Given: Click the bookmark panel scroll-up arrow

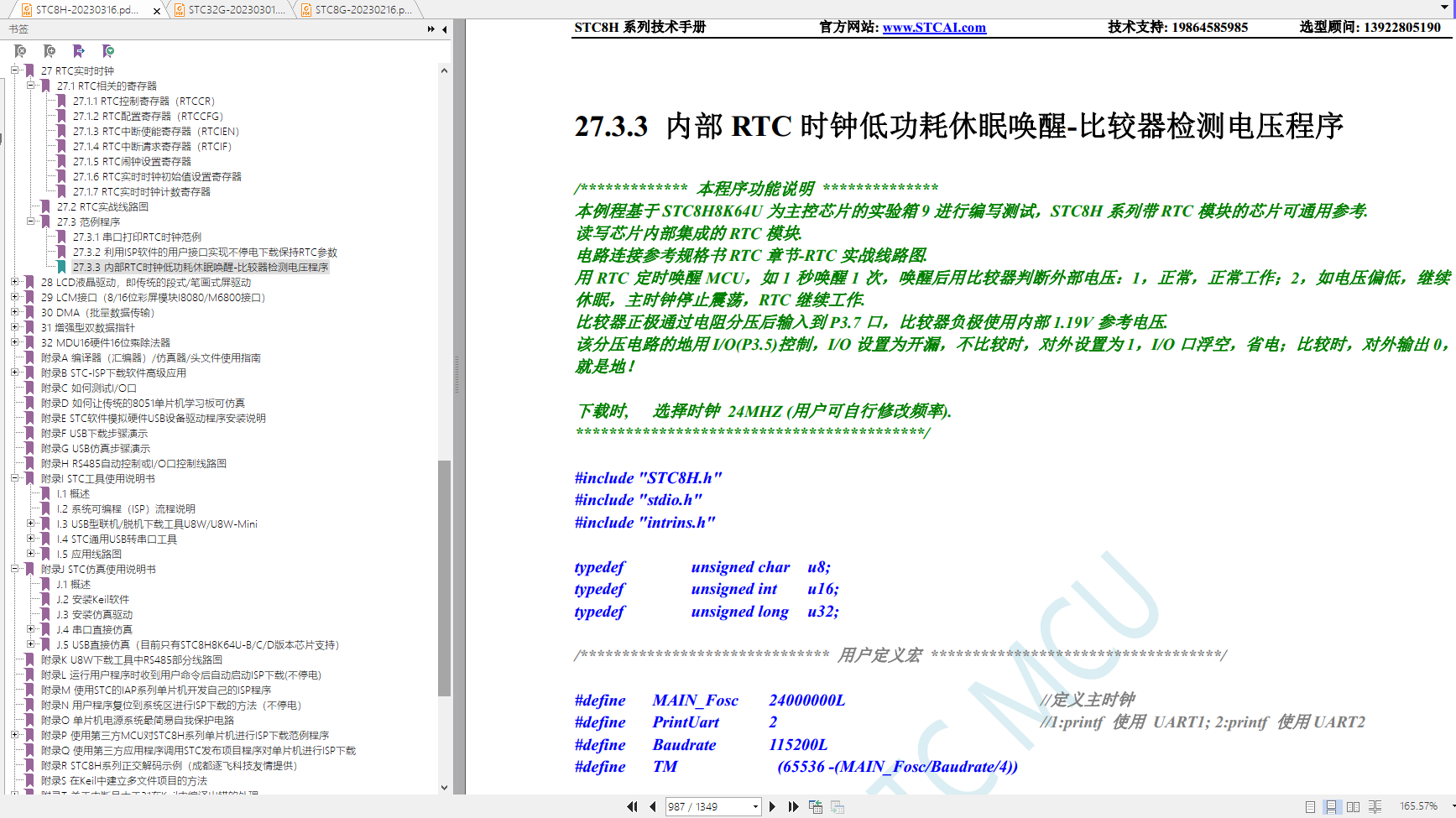Looking at the screenshot, I should [444, 71].
